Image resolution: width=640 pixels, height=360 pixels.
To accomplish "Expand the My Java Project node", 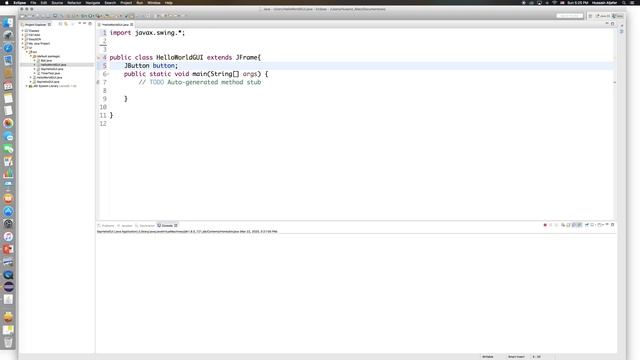I will (x=22, y=43).
